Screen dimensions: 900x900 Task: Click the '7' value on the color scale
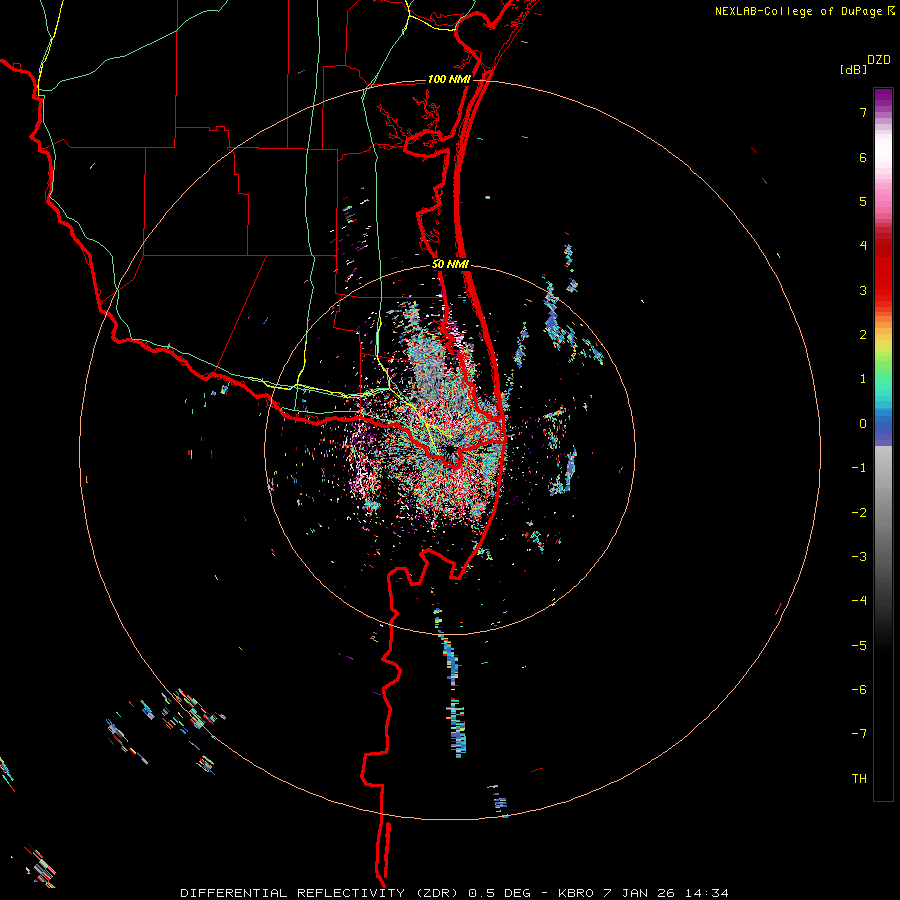pyautogui.click(x=863, y=112)
